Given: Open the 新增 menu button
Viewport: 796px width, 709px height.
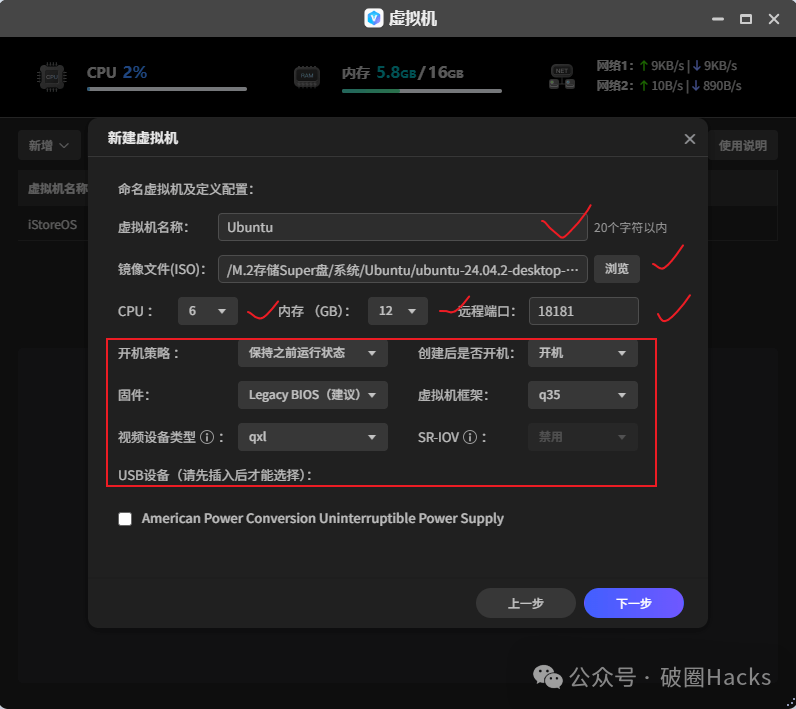Looking at the screenshot, I should (x=49, y=146).
